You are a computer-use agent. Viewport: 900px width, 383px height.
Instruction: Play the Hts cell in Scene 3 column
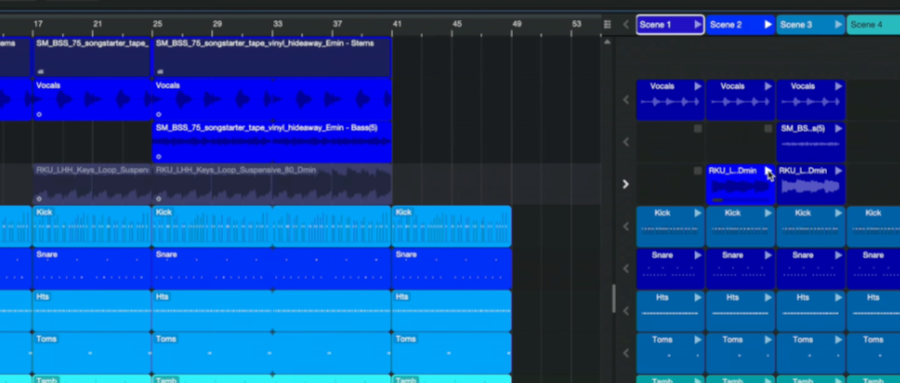coord(838,297)
